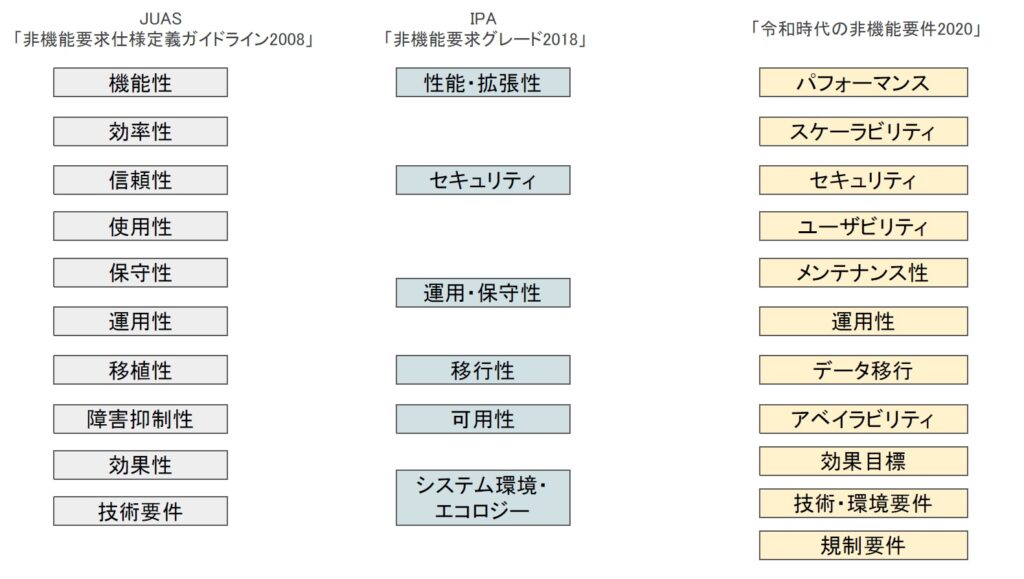Image resolution: width=1024 pixels, height=579 pixels.
Task: Select the IPA セキュリティ box
Action: point(483,180)
